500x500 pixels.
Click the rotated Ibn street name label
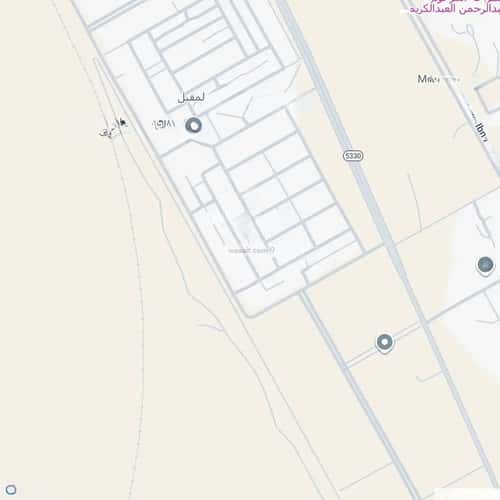tap(482, 133)
